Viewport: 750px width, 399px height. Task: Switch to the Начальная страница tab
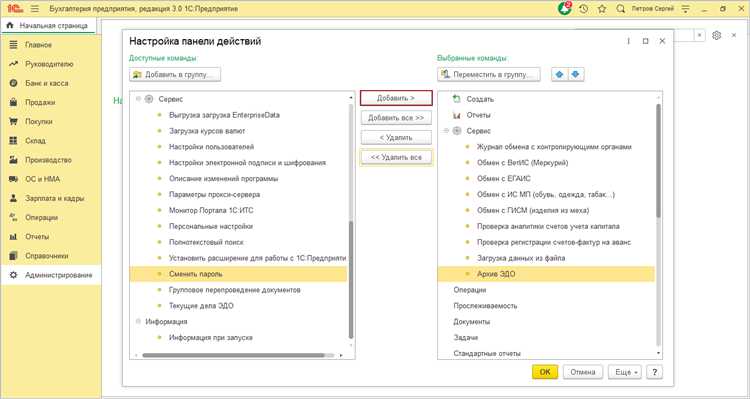coord(48,25)
